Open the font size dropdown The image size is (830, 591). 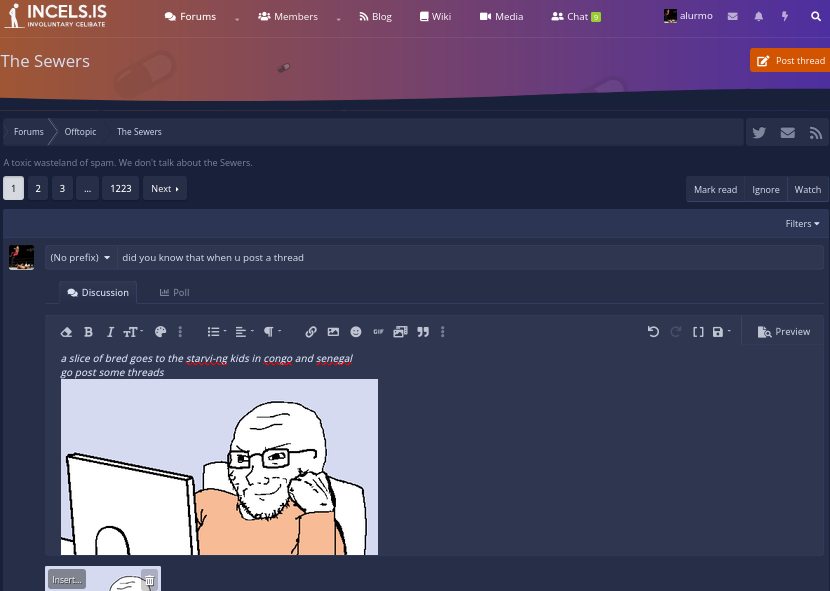(133, 332)
